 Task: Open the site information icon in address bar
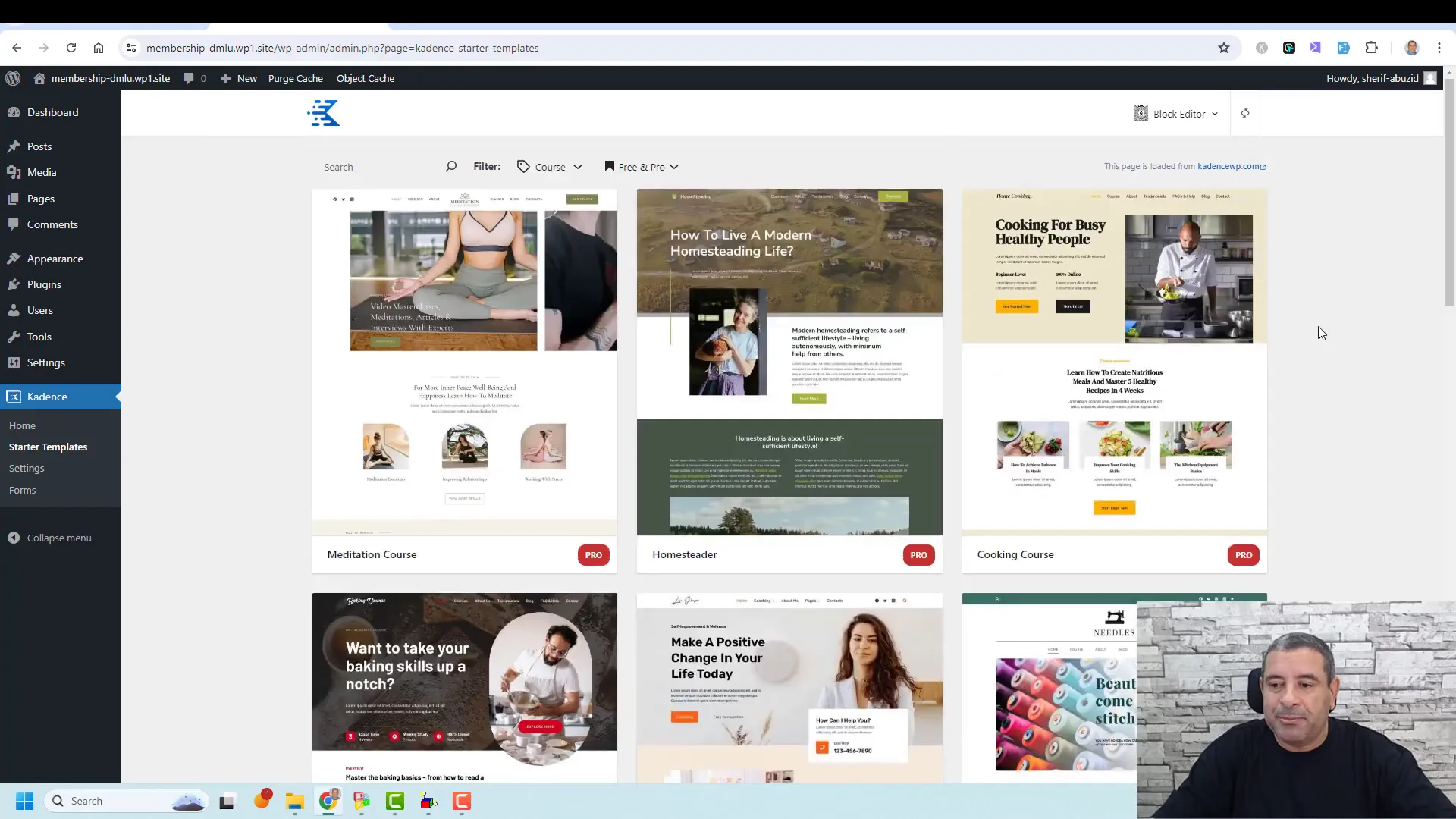[x=131, y=48]
